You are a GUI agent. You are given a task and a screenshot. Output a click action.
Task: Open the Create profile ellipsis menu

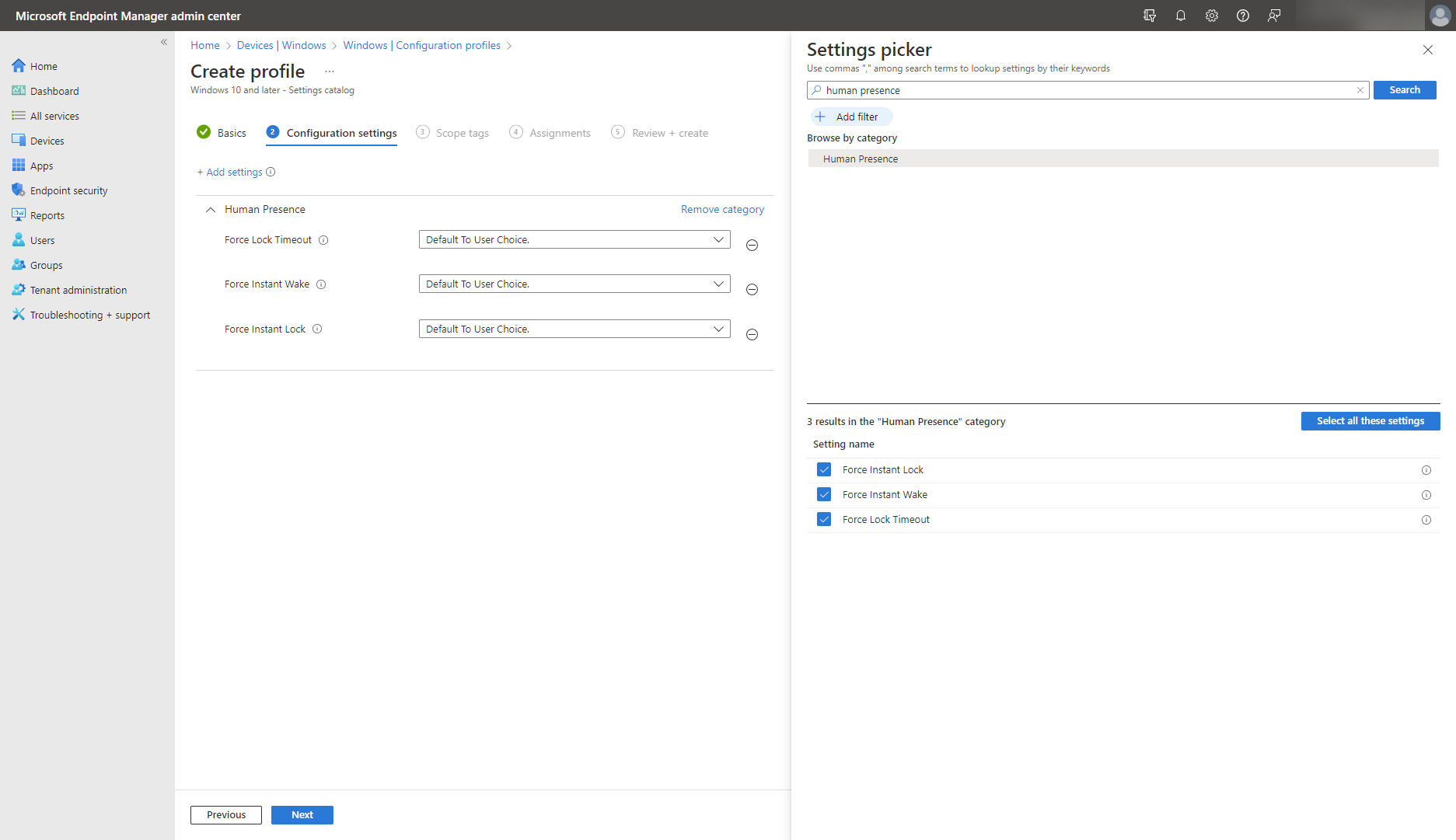[x=330, y=71]
